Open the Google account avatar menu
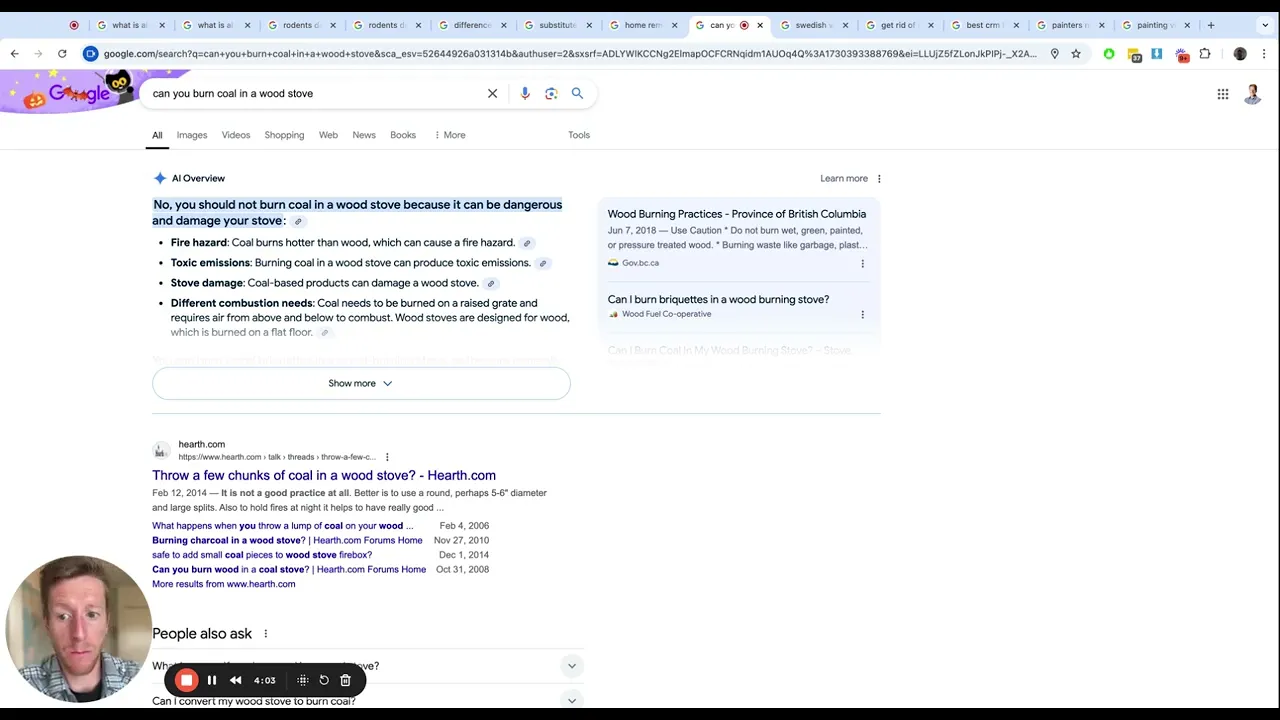This screenshot has height=720, width=1280. [x=1252, y=94]
